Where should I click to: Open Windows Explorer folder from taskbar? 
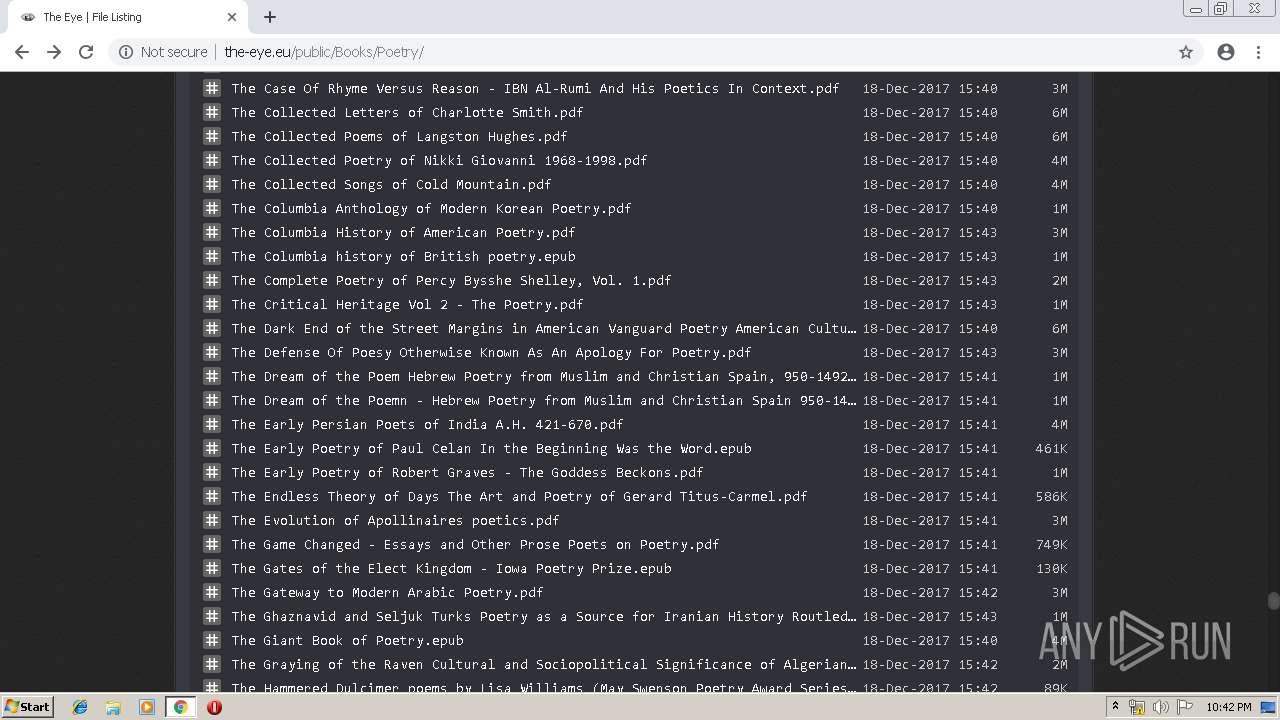(x=113, y=707)
